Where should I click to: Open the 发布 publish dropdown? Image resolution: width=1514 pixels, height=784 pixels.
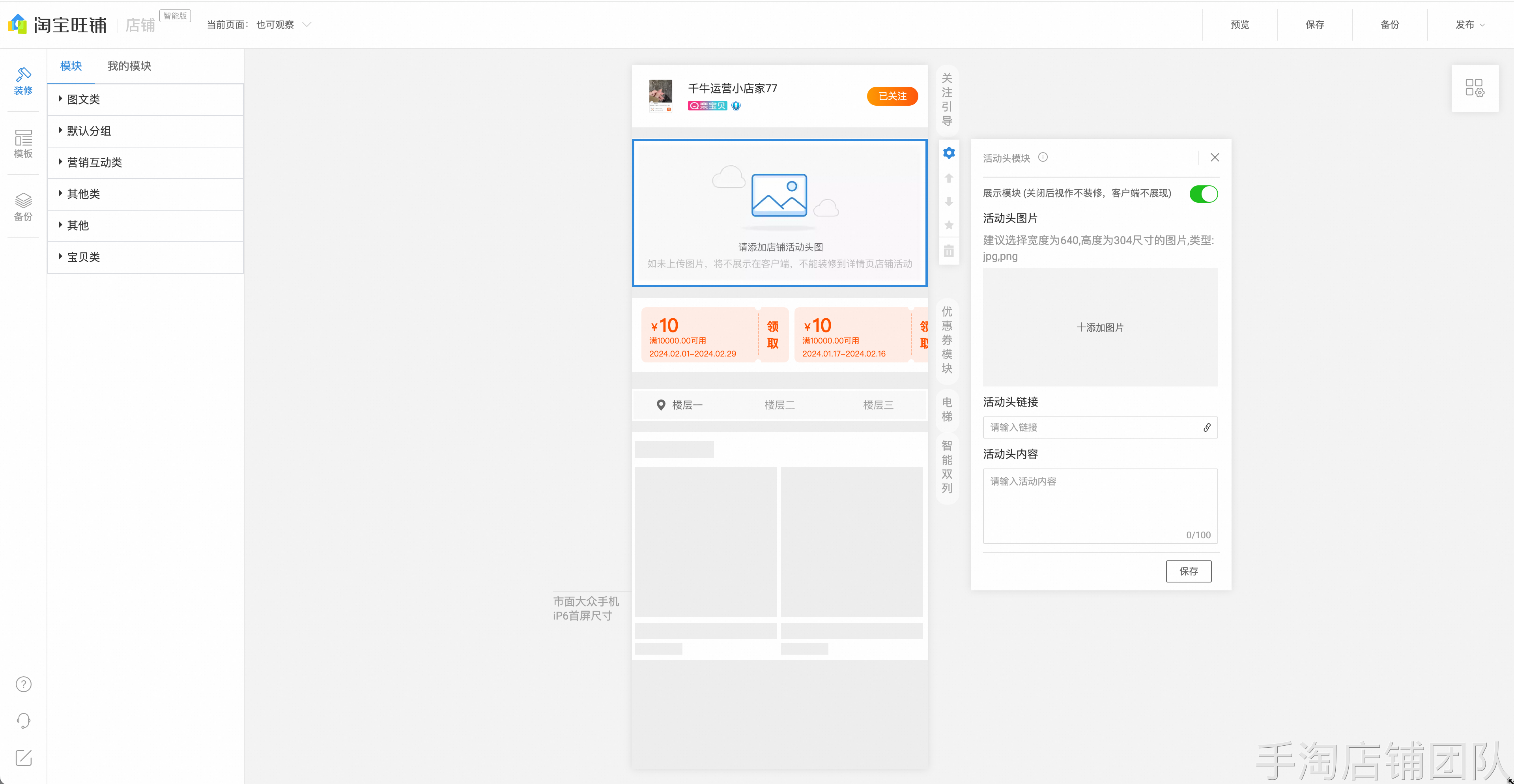pyautogui.click(x=1469, y=25)
